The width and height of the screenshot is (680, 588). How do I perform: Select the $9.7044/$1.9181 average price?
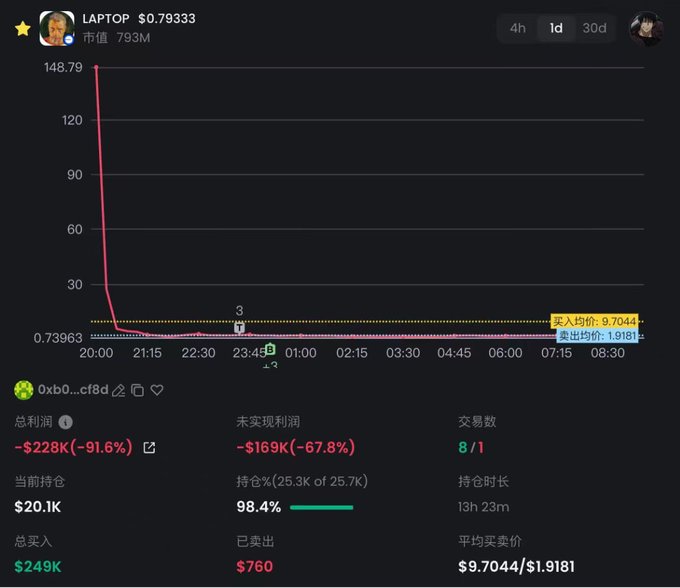[x=516, y=566]
